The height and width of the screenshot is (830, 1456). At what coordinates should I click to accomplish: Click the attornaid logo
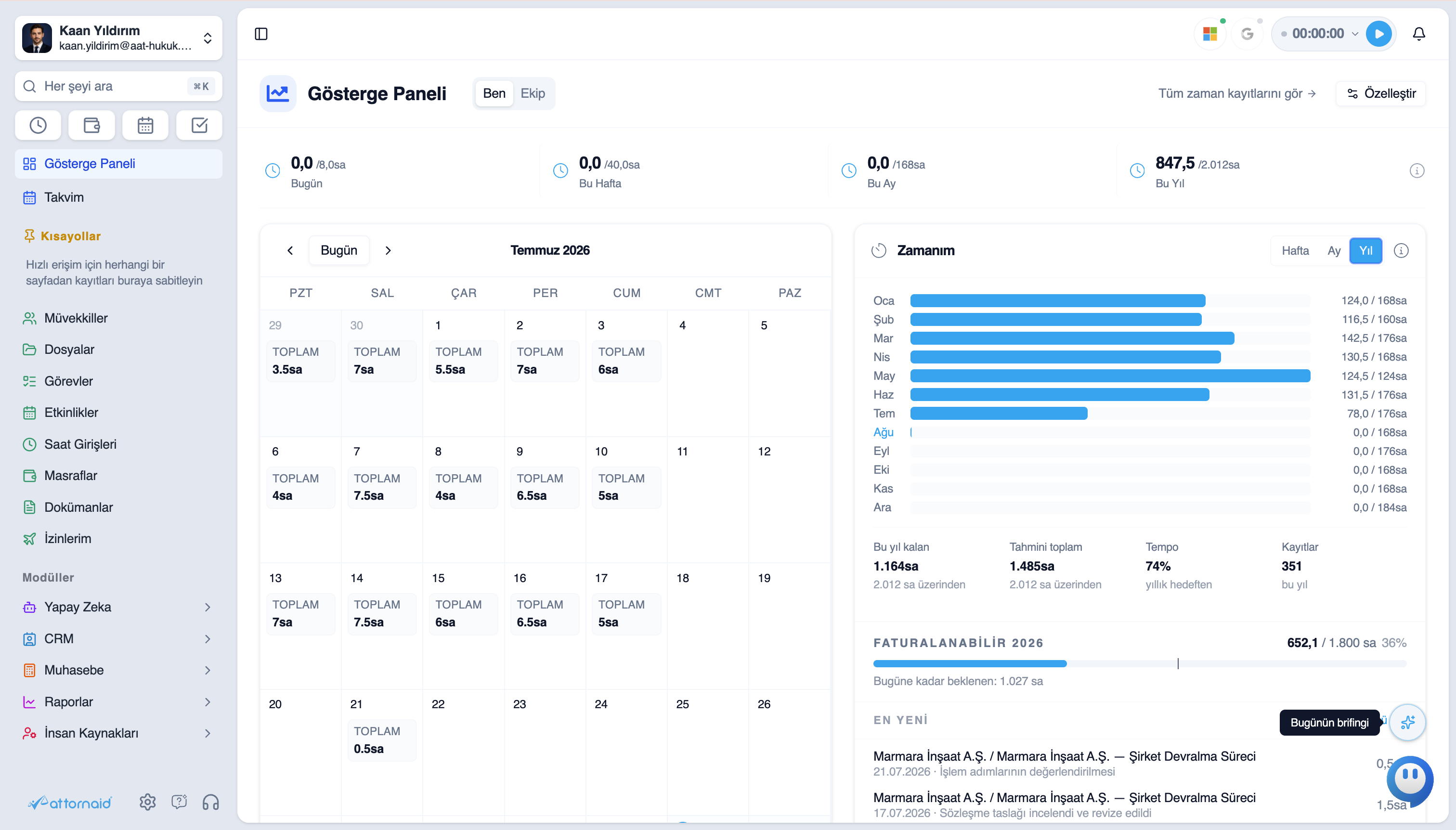coord(70,803)
